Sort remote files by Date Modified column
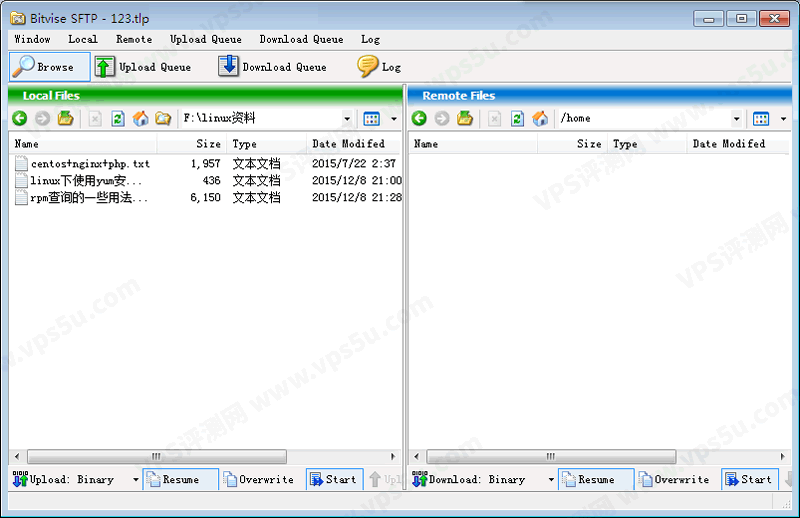 pyautogui.click(x=738, y=144)
